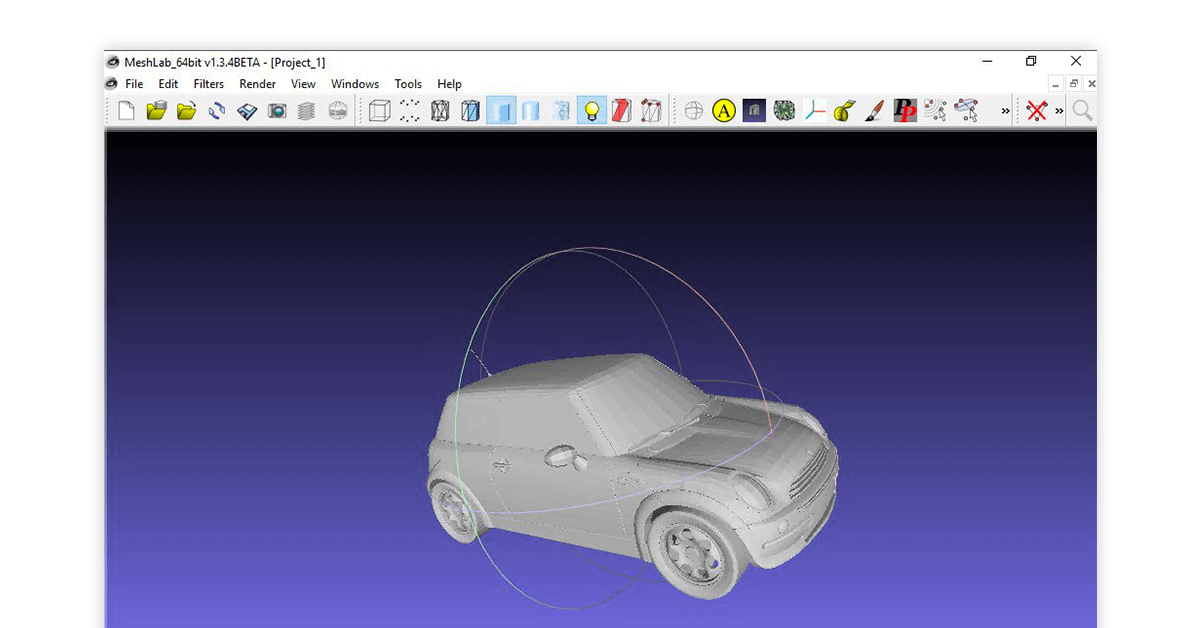Select flat shading render mode
1200x628 pixels.
[531, 111]
